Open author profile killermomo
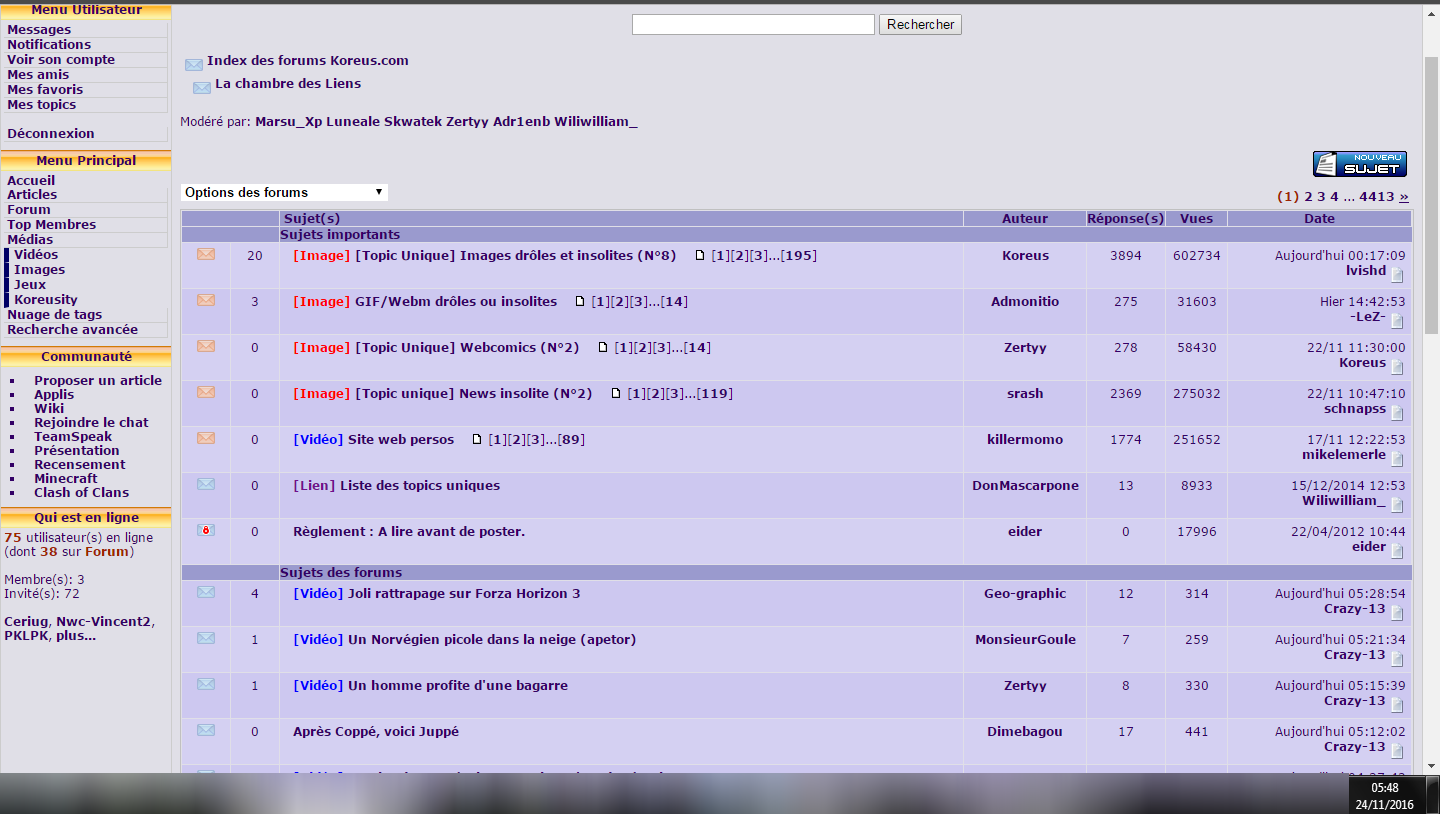The height and width of the screenshot is (814, 1440). click(1025, 440)
